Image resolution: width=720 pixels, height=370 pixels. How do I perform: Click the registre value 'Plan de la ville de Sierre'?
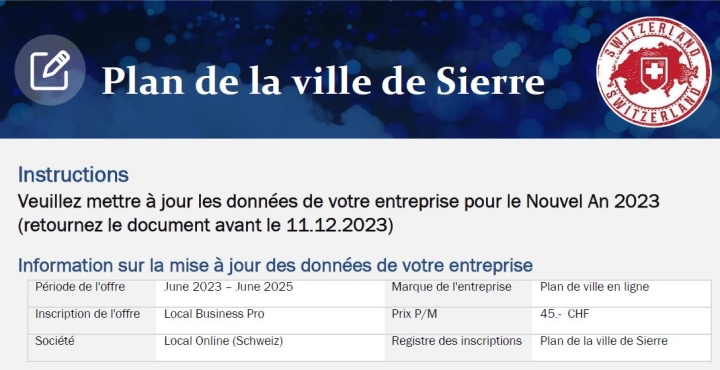click(x=603, y=341)
